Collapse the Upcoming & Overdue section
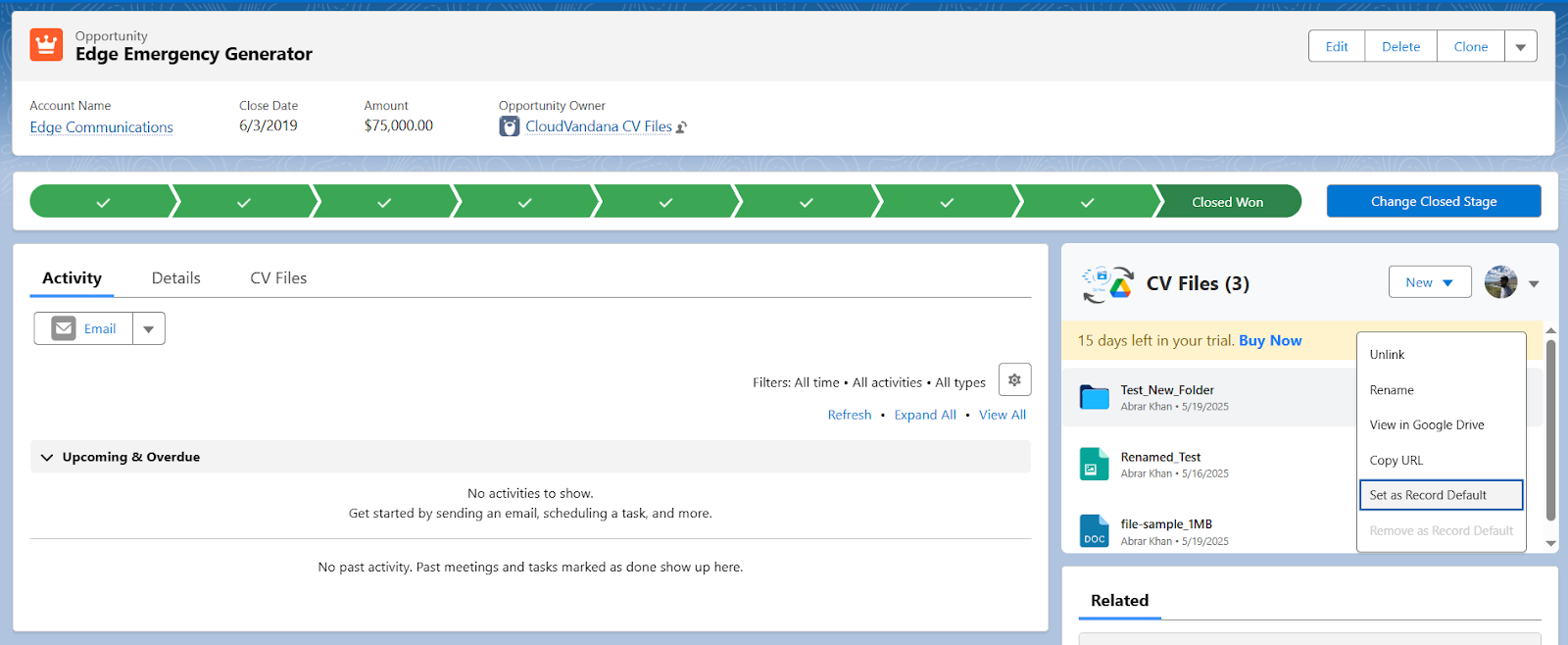Image resolution: width=1568 pixels, height=645 pixels. (47, 457)
